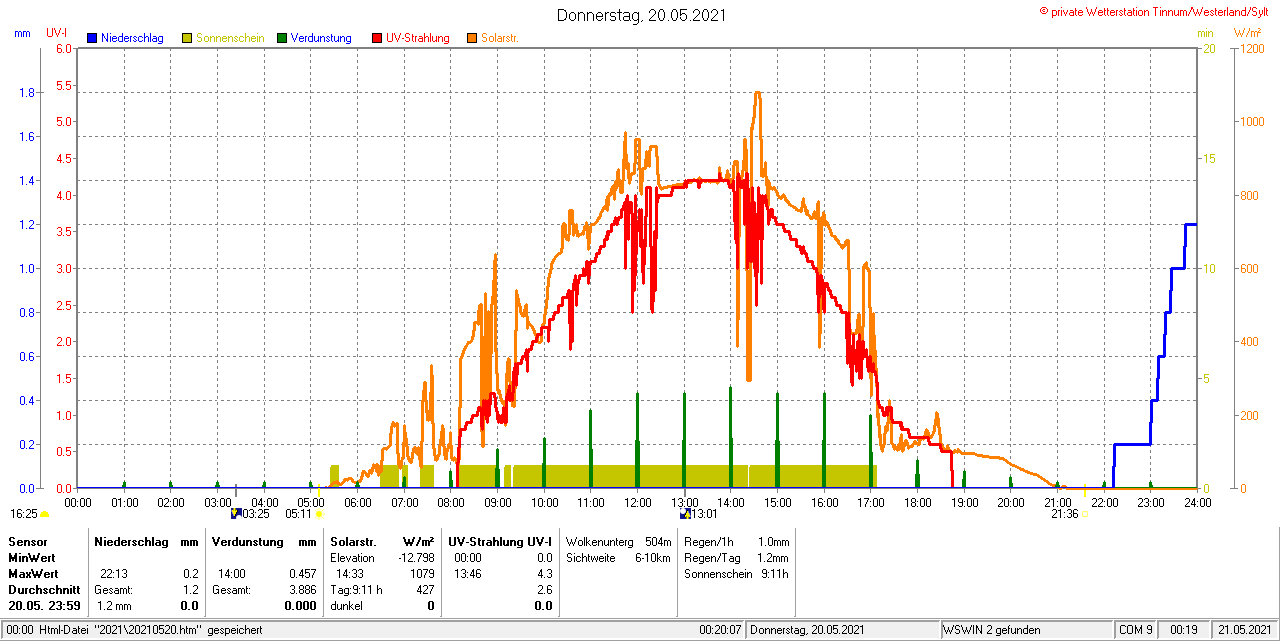
Task: Click the chart title Donnerstag, 20.05.2021
Action: pos(642,15)
